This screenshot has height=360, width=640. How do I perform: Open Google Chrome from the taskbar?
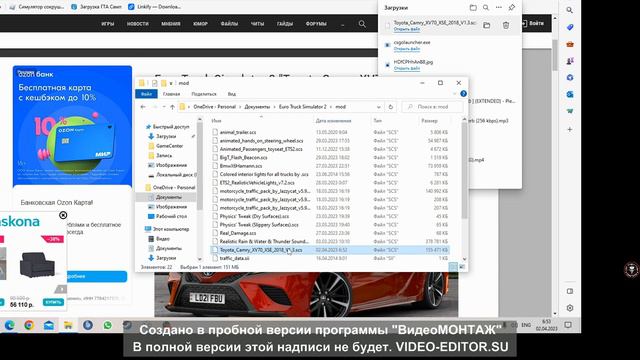29,325
